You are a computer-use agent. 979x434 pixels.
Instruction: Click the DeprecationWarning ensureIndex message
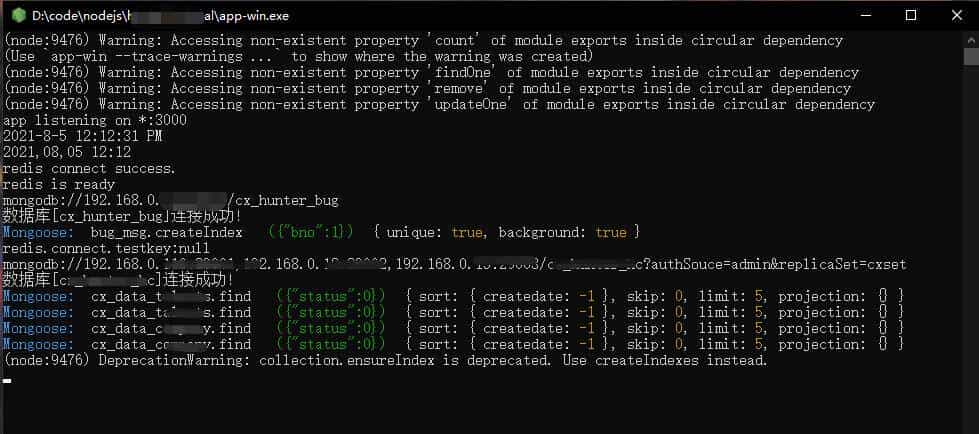click(385, 360)
